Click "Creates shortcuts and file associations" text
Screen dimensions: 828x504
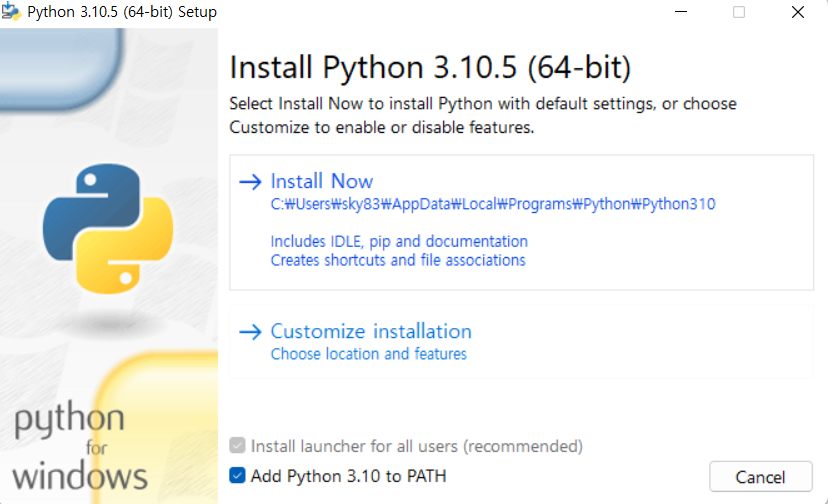tap(398, 260)
